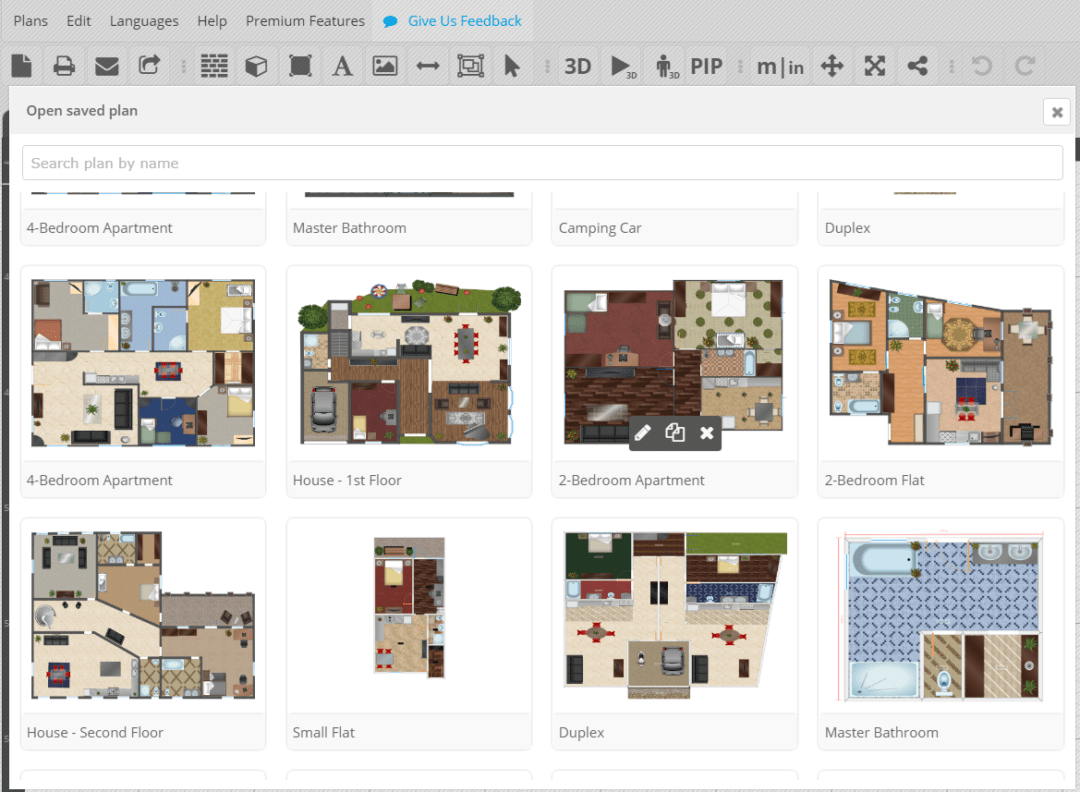Click Give Us Feedback link
This screenshot has height=792, width=1080.
click(x=453, y=21)
